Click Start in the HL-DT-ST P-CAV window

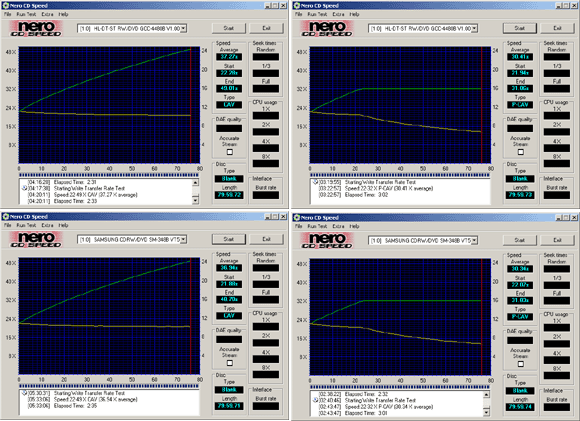point(520,28)
